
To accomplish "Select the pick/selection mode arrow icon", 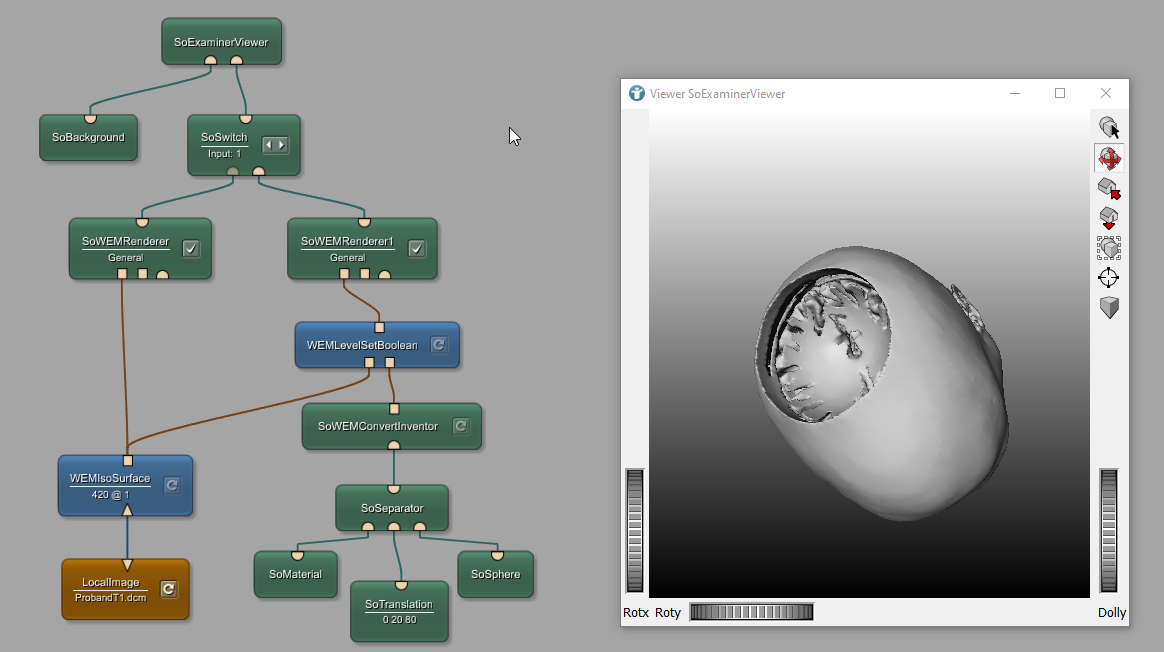I will tap(1109, 128).
